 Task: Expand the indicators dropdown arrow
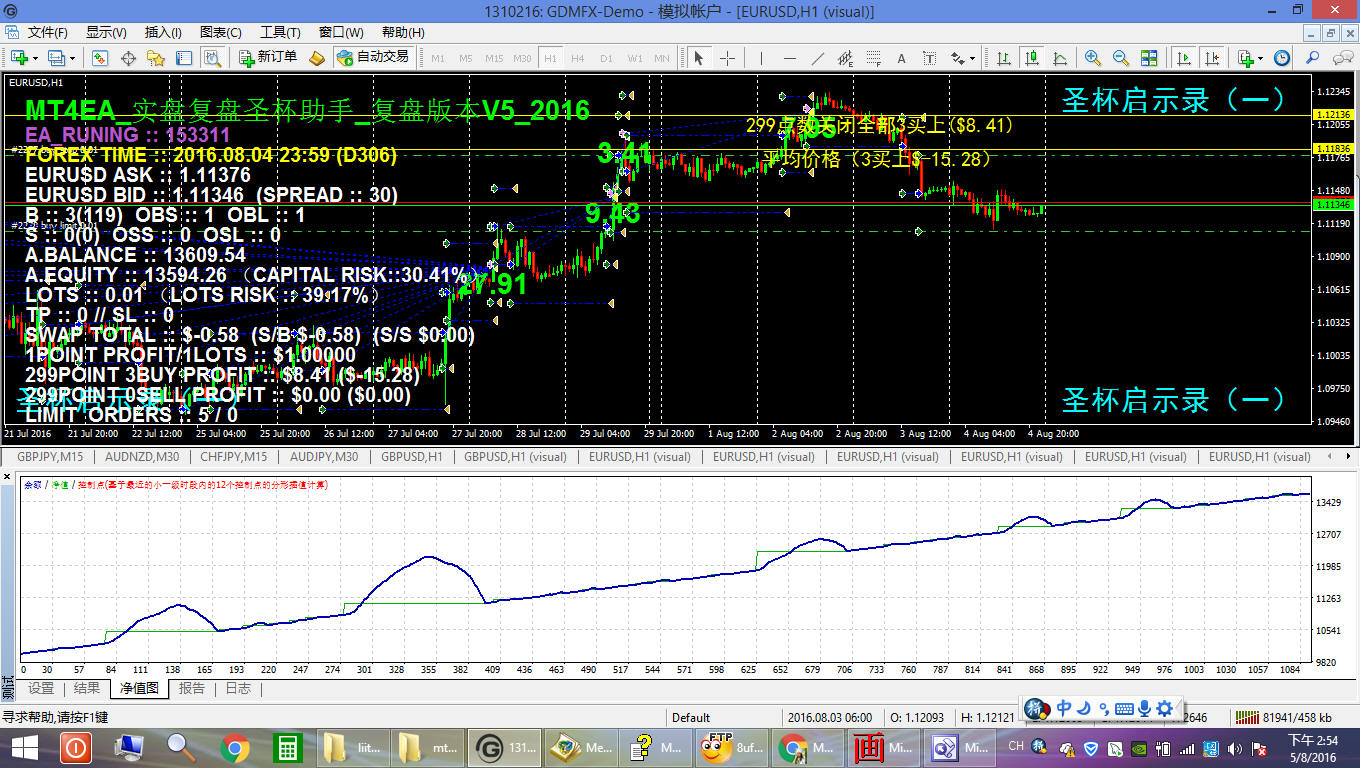point(1261,58)
